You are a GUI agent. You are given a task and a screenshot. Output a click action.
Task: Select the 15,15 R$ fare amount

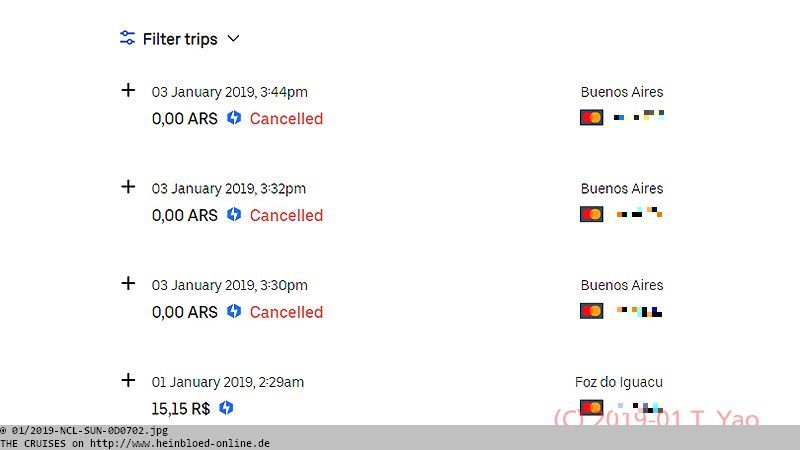point(181,409)
